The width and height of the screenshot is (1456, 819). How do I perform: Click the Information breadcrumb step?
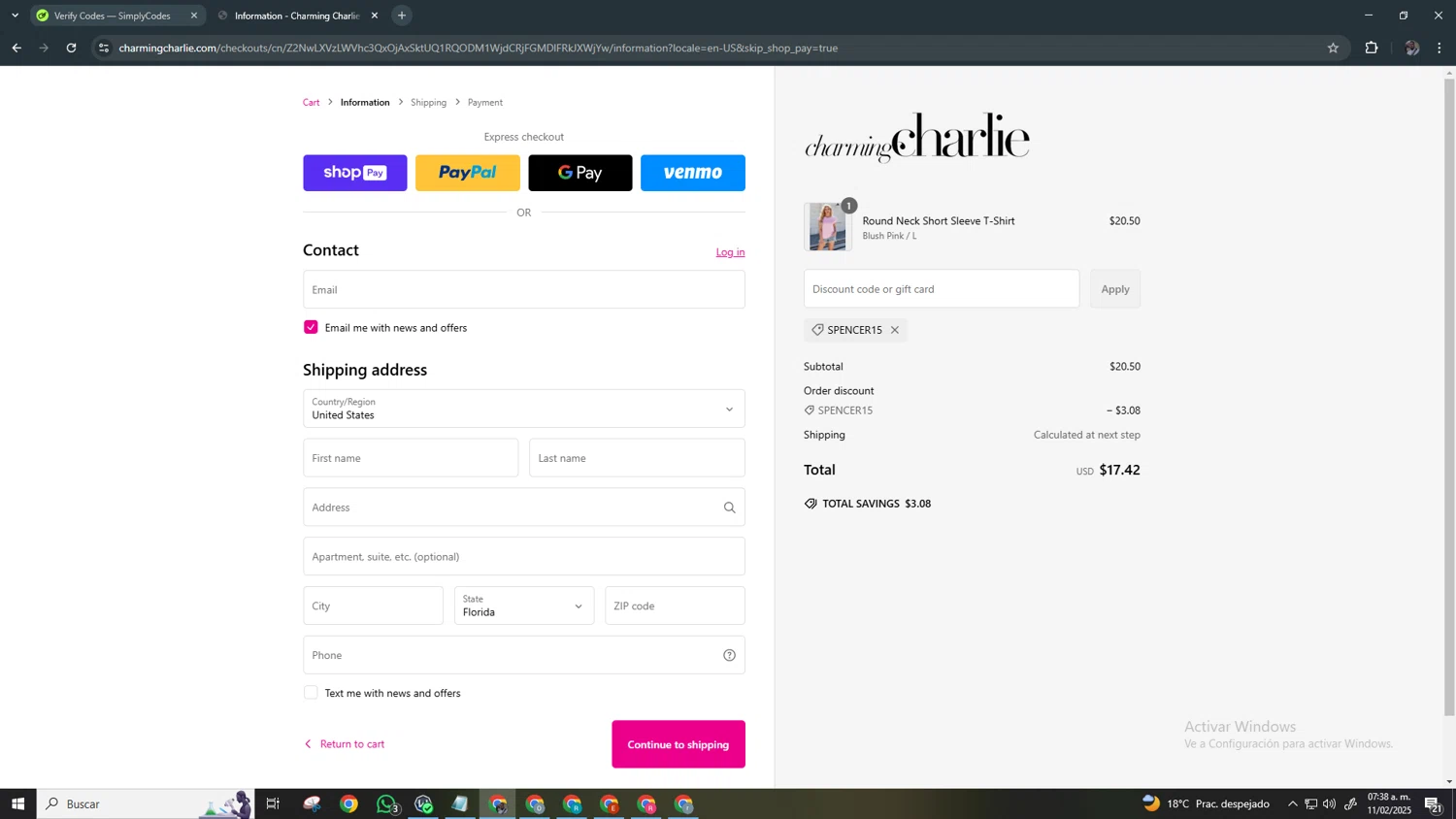[x=365, y=102]
